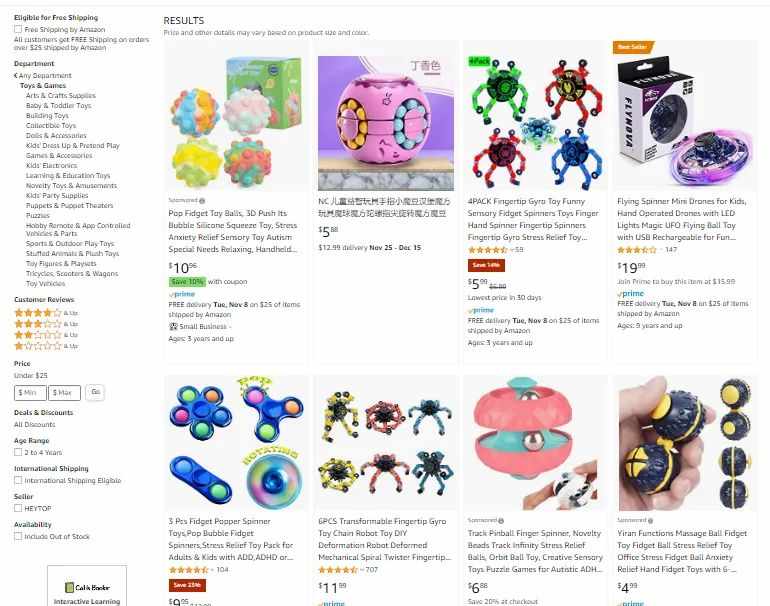Enable Free Shipping by Amazon checkbox
Image resolution: width=770 pixels, height=606 pixels.
tap(18, 29)
